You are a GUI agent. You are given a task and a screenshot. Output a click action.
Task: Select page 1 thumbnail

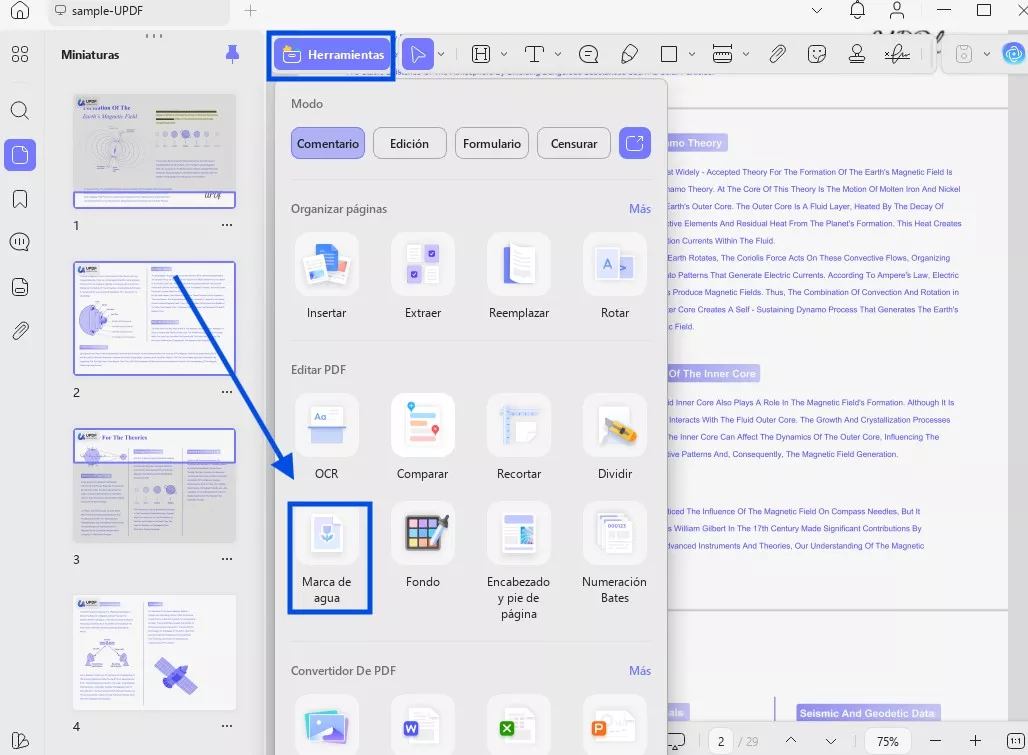click(x=154, y=151)
